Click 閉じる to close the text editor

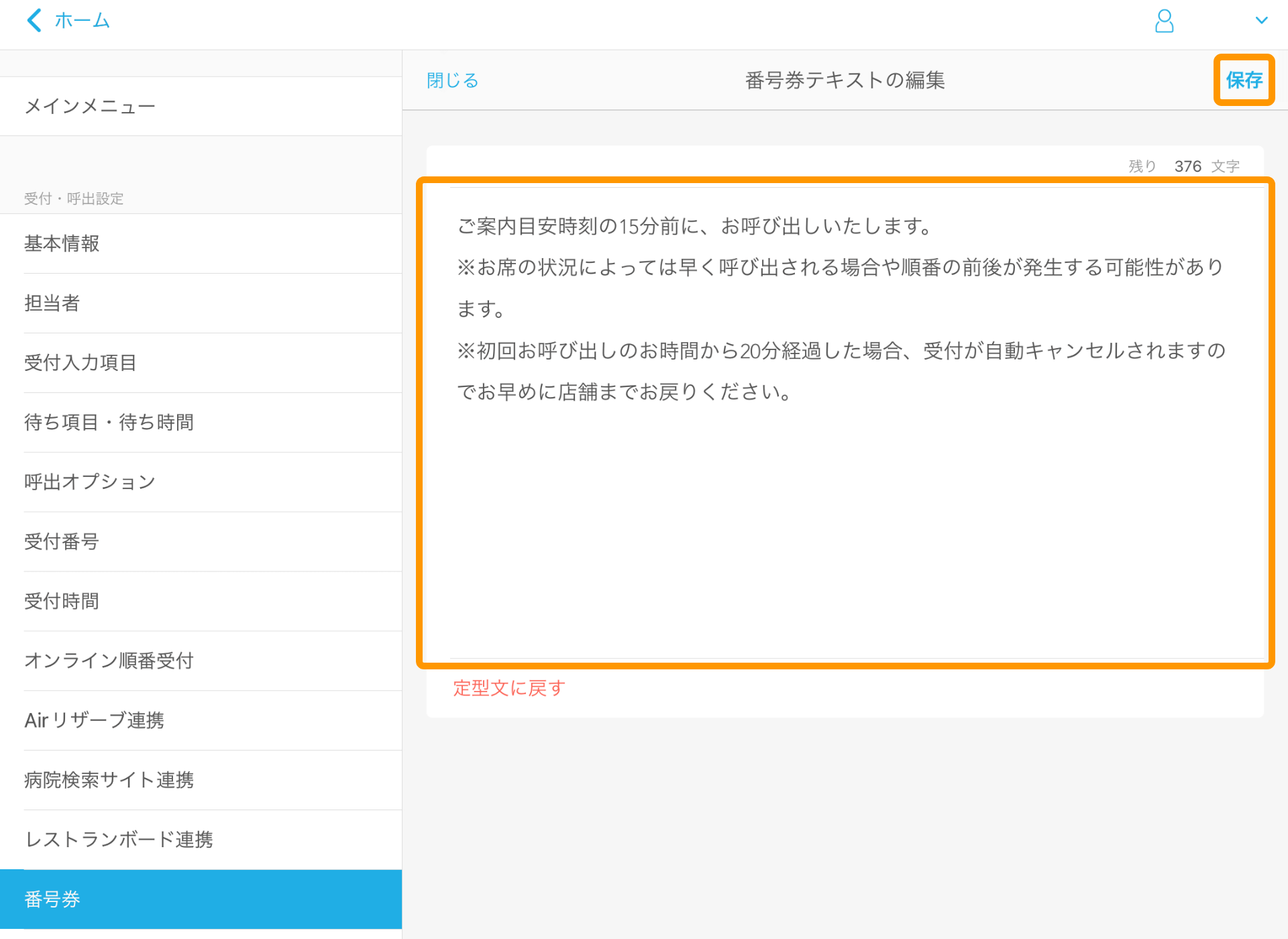[x=452, y=80]
